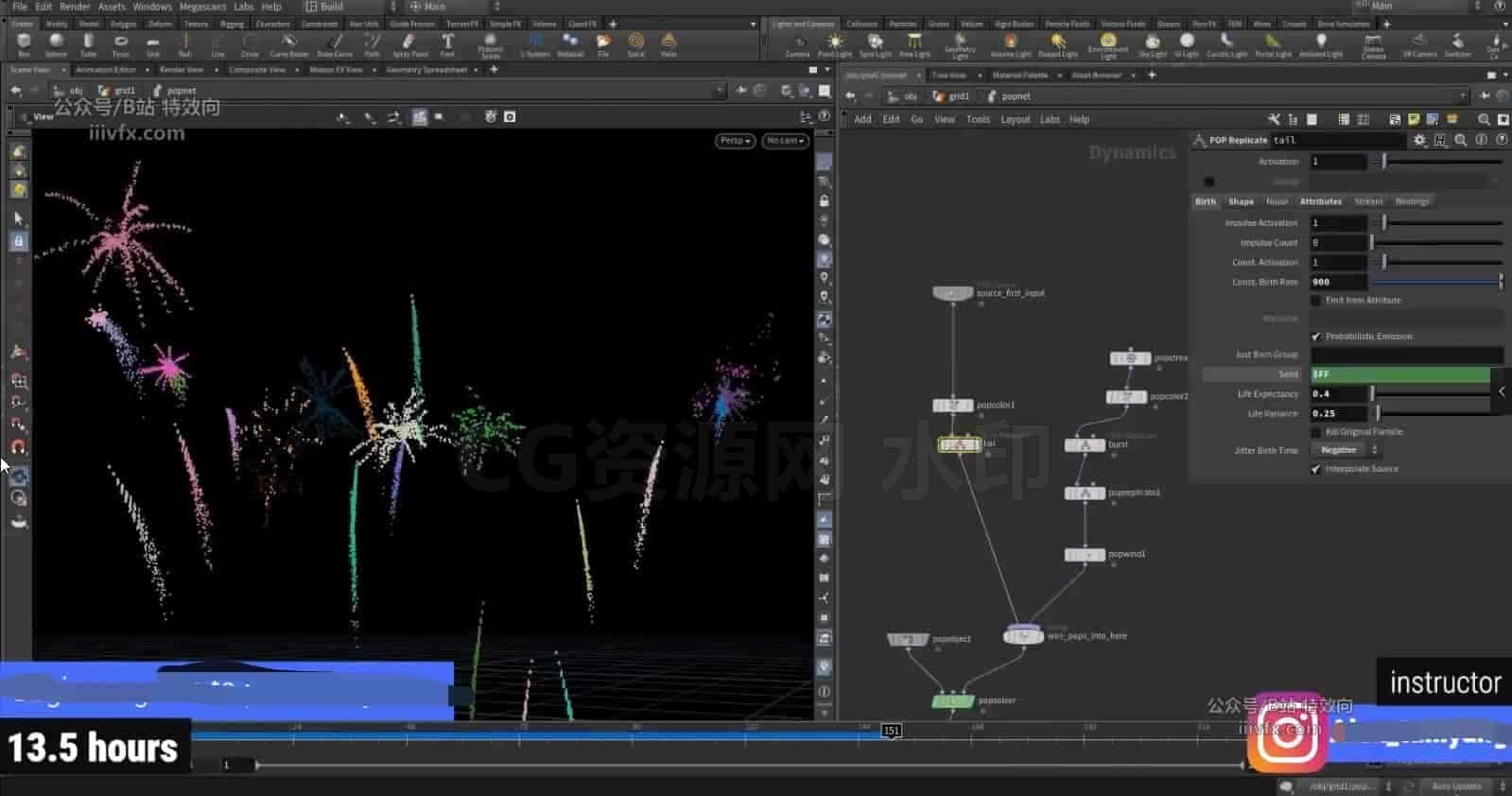Open the Main radial menu dropdown

(x=454, y=7)
